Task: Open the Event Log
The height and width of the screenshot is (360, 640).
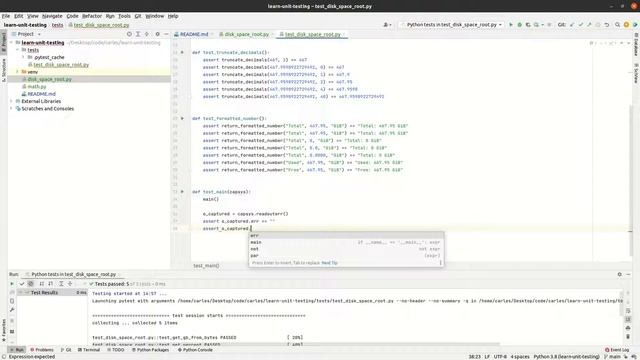Action: (617, 350)
